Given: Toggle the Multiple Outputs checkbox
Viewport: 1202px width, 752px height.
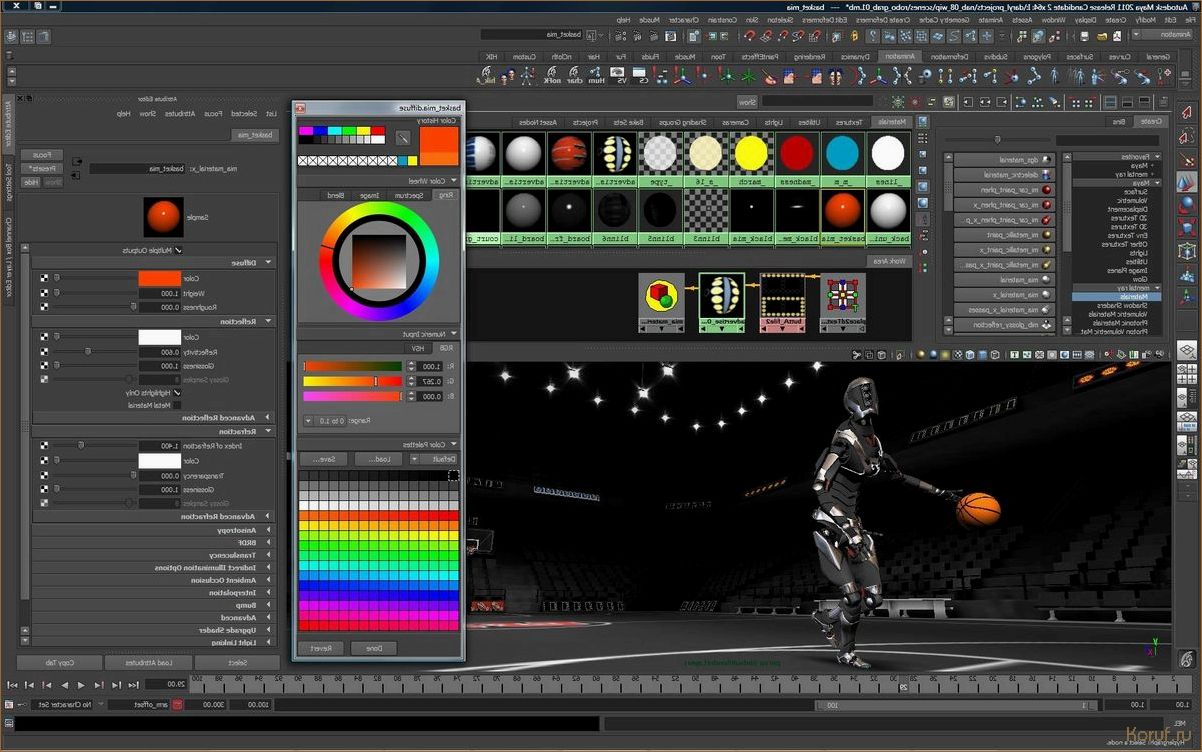Looking at the screenshot, I should pos(179,250).
